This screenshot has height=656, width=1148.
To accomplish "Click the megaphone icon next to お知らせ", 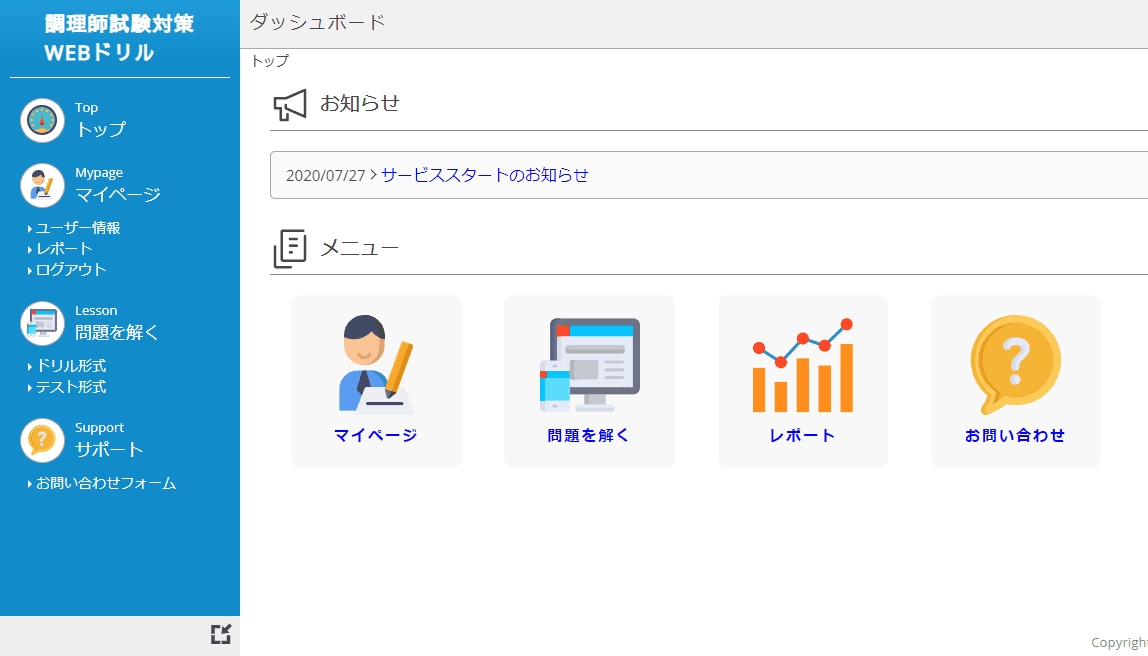I will click(x=289, y=103).
